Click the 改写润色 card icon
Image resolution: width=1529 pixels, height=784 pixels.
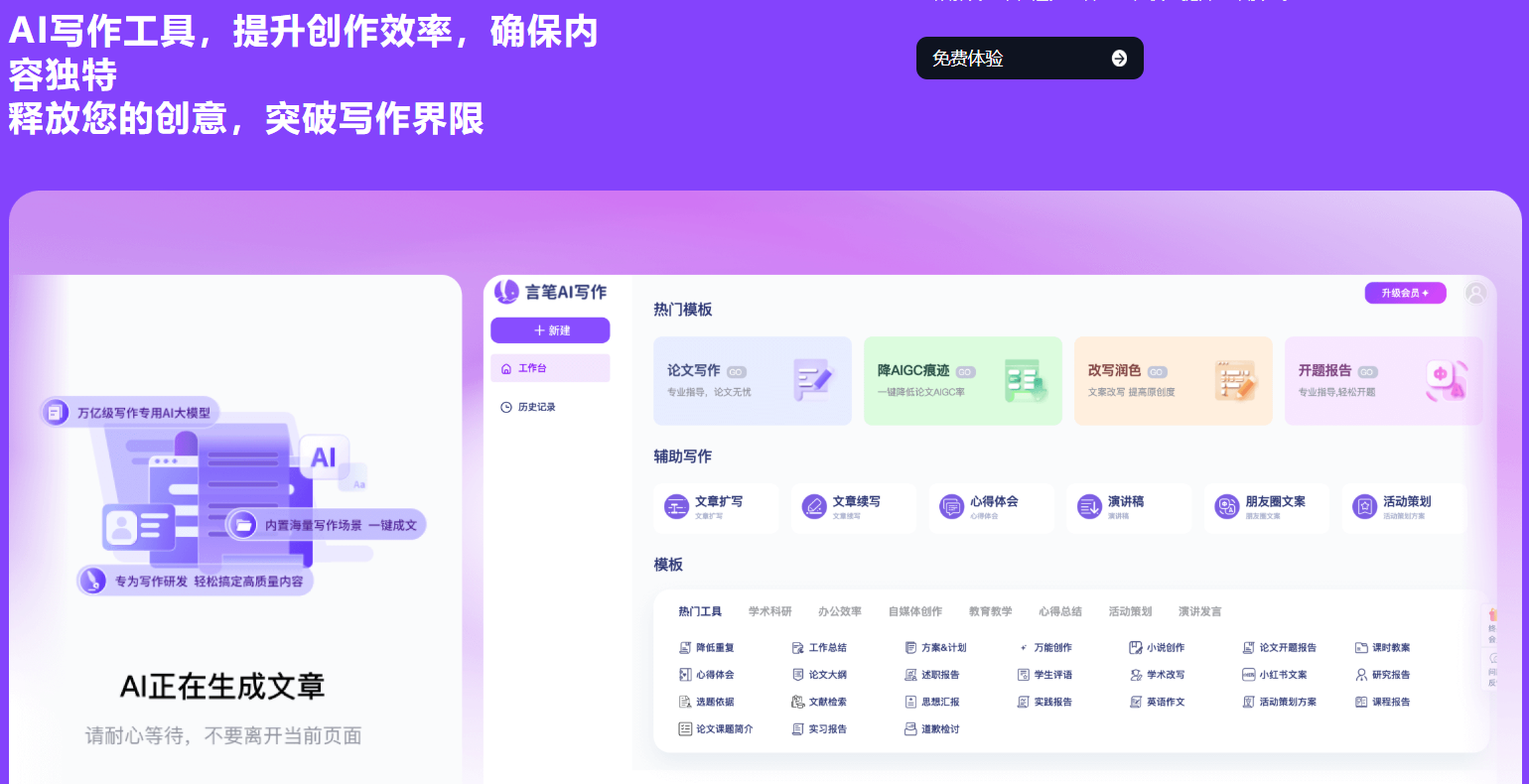coord(1235,380)
